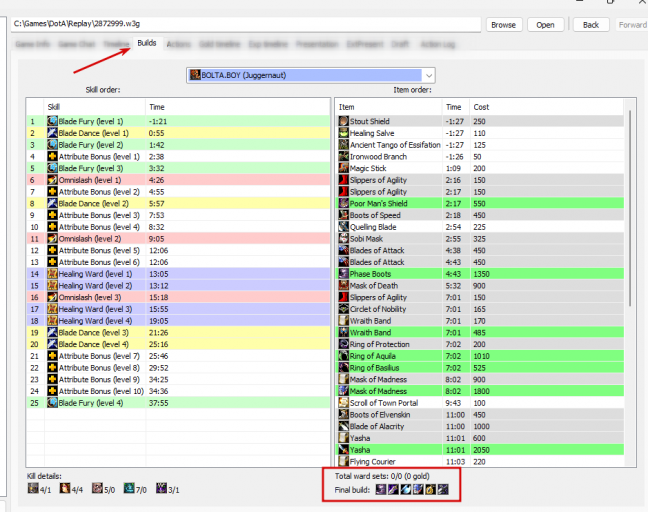This screenshot has height=512, width=648.
Task: Click the kill details hero icon beside 4/1
Action: click(33, 488)
